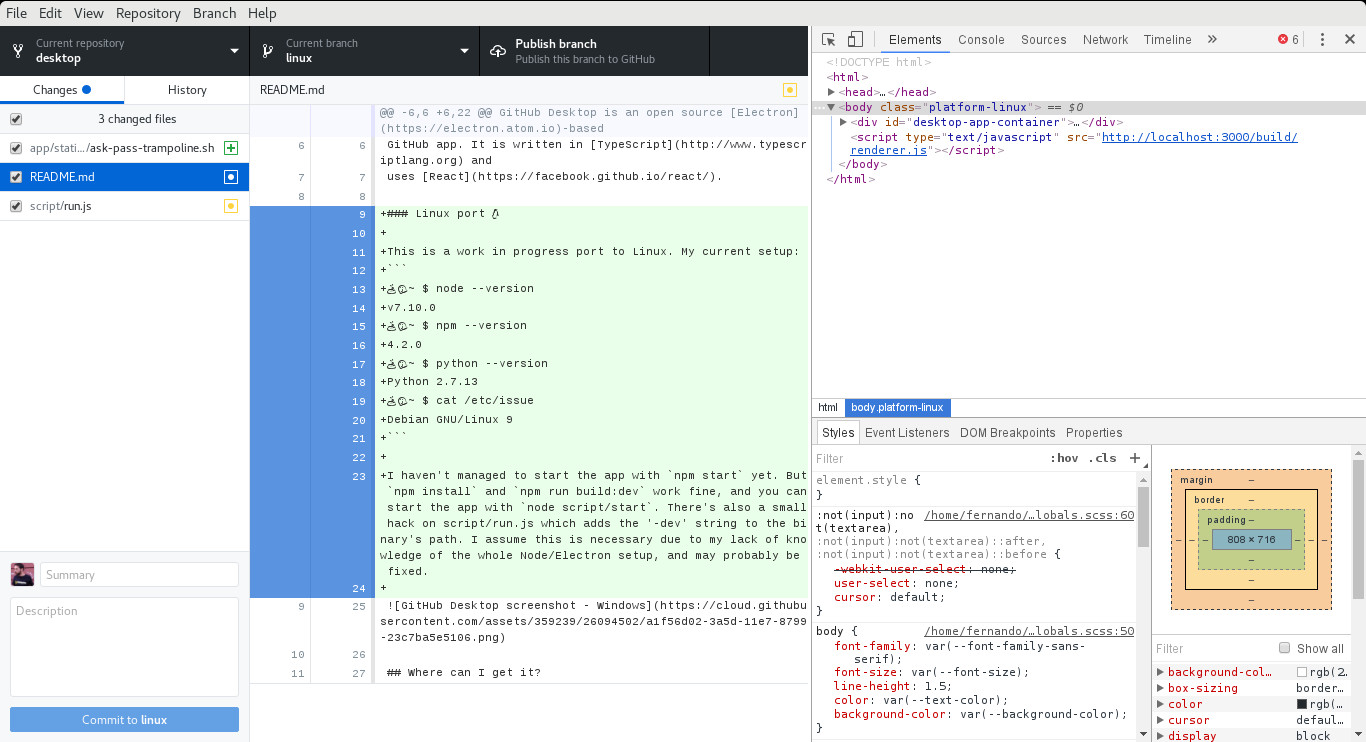Open the Repository menu
Viewport: 1366px width, 742px height.
tap(148, 13)
